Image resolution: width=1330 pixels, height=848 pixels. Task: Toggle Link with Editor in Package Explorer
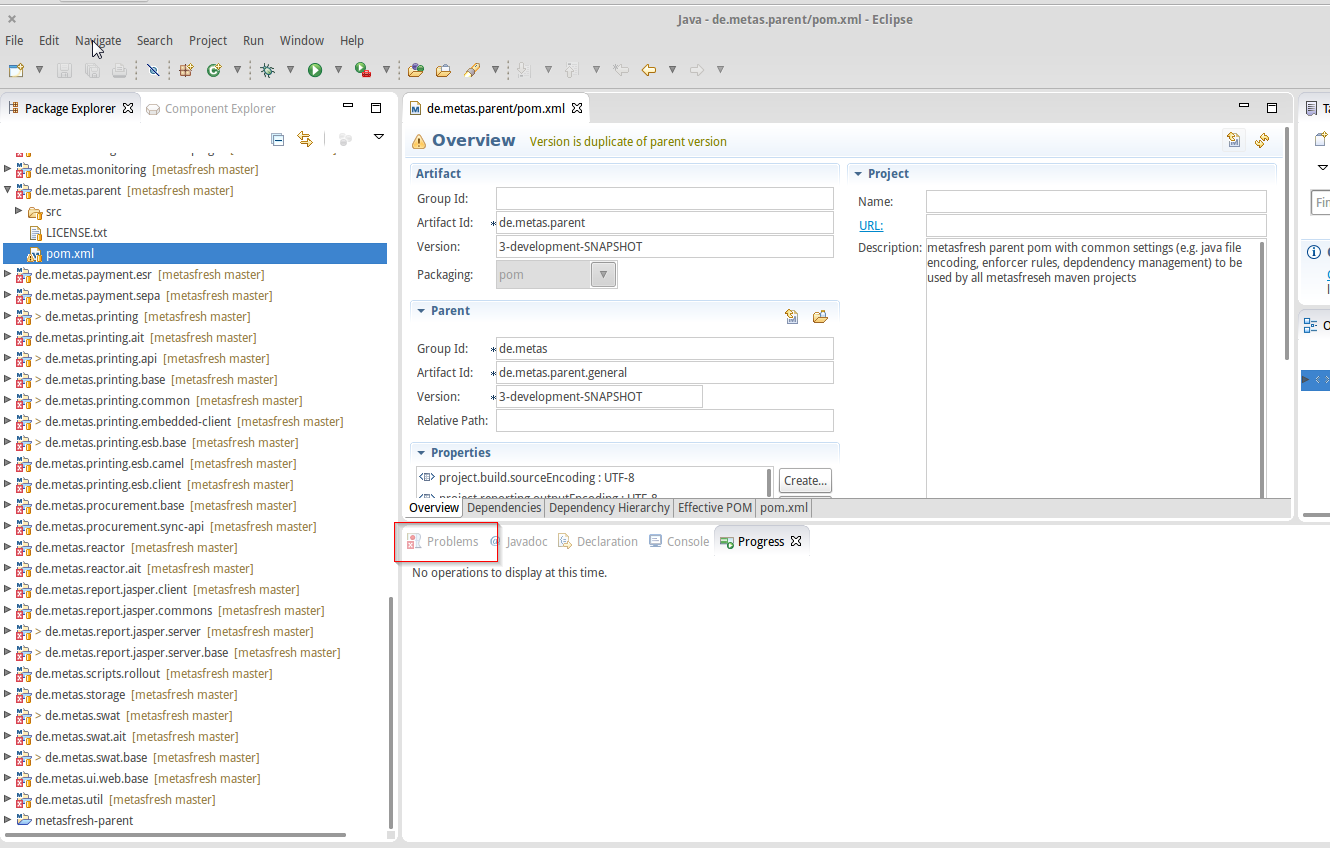[305, 139]
